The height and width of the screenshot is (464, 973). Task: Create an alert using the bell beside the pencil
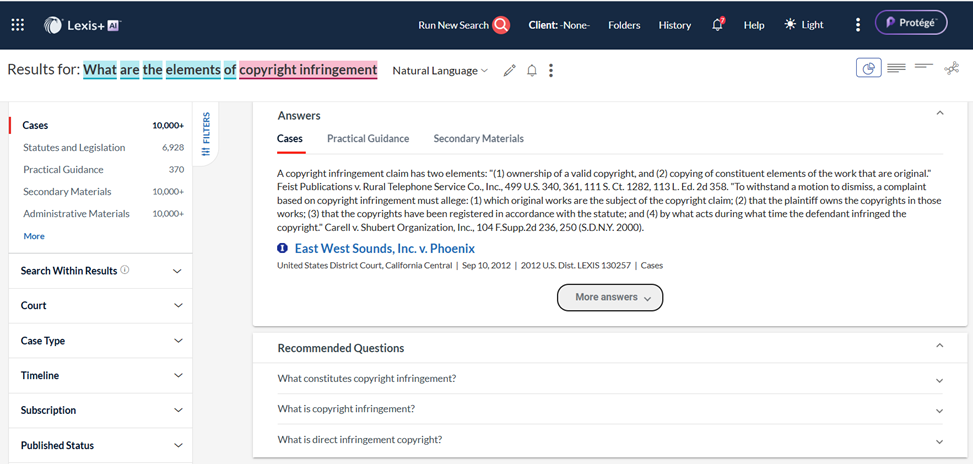(532, 71)
